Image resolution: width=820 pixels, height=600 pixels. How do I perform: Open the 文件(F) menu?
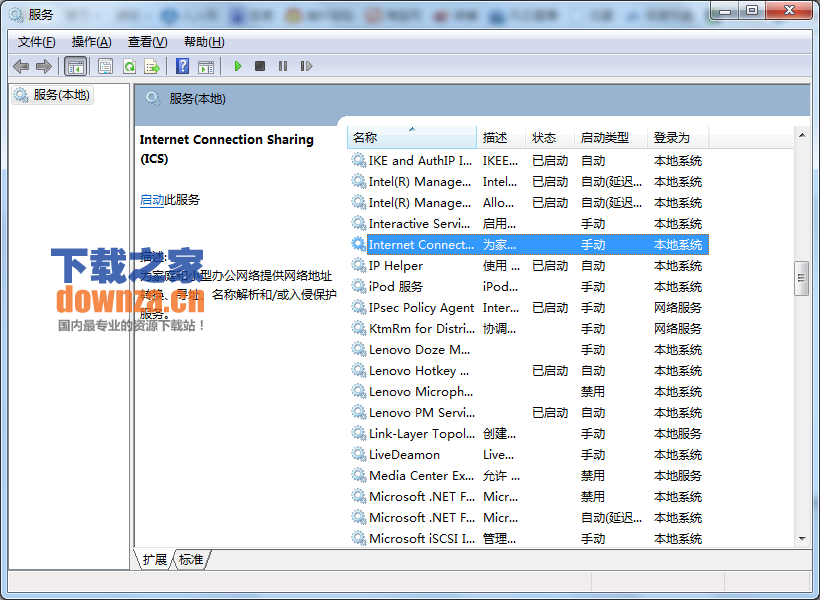click(x=37, y=42)
